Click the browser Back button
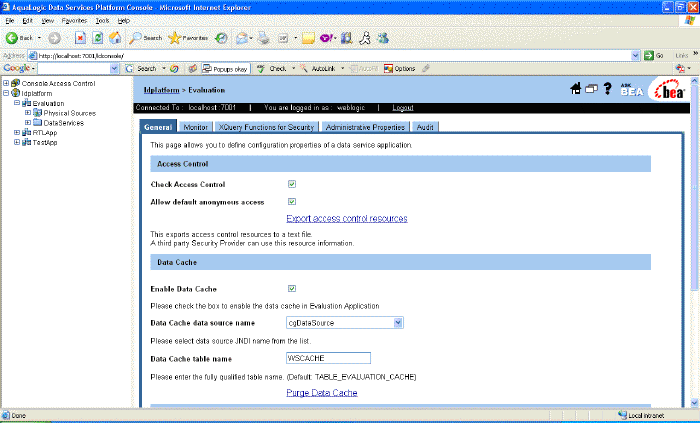Viewport: 700px width, 423px height. pyautogui.click(x=19, y=38)
